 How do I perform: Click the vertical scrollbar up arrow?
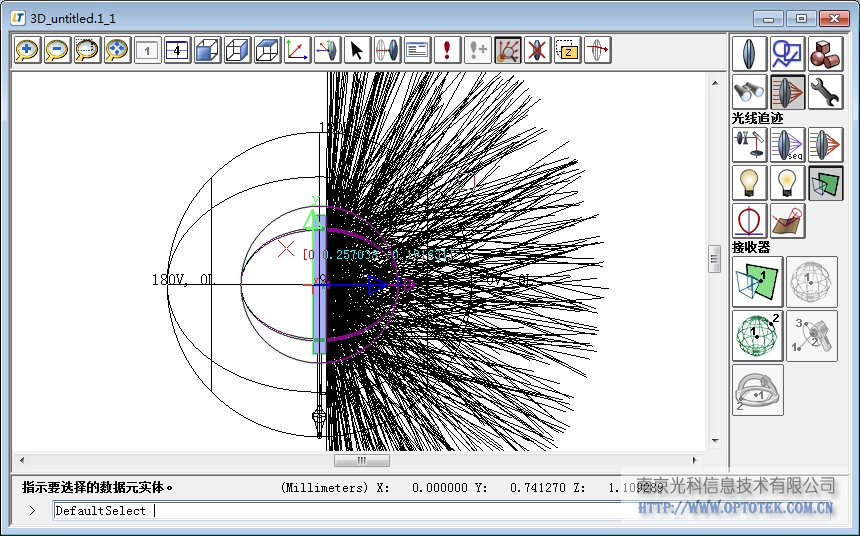(x=715, y=83)
